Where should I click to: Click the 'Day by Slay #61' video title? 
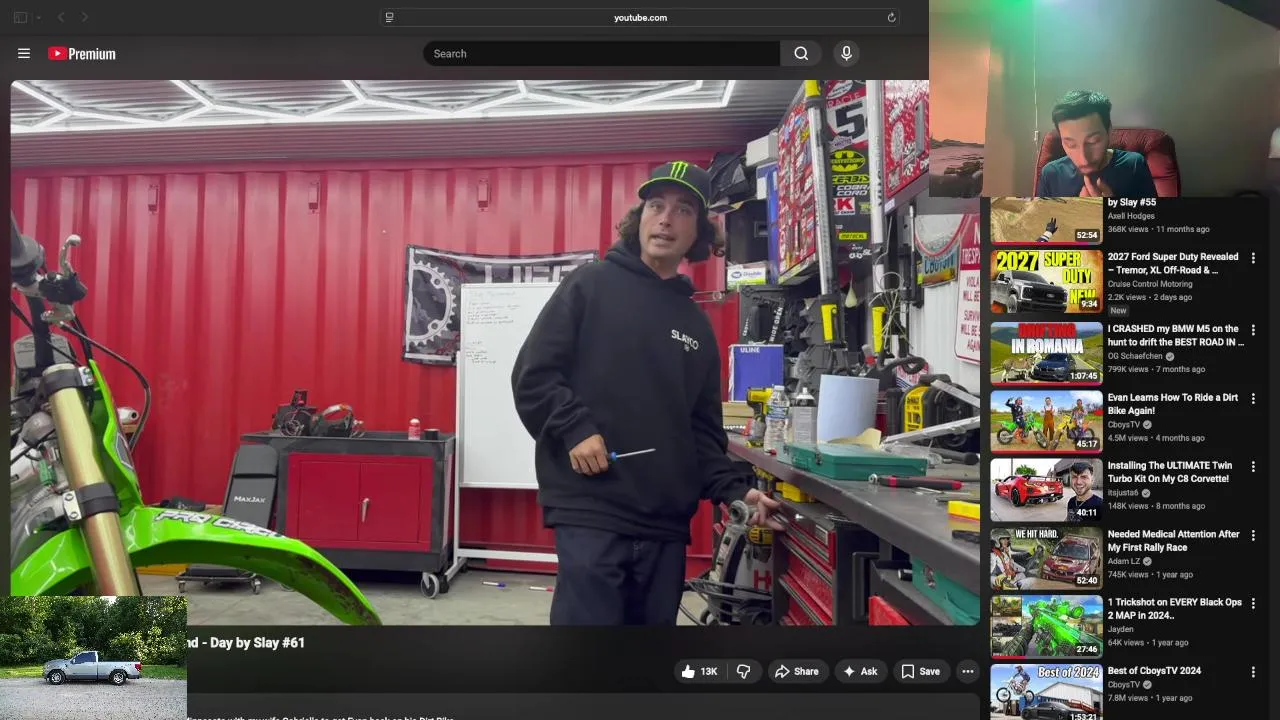246,643
